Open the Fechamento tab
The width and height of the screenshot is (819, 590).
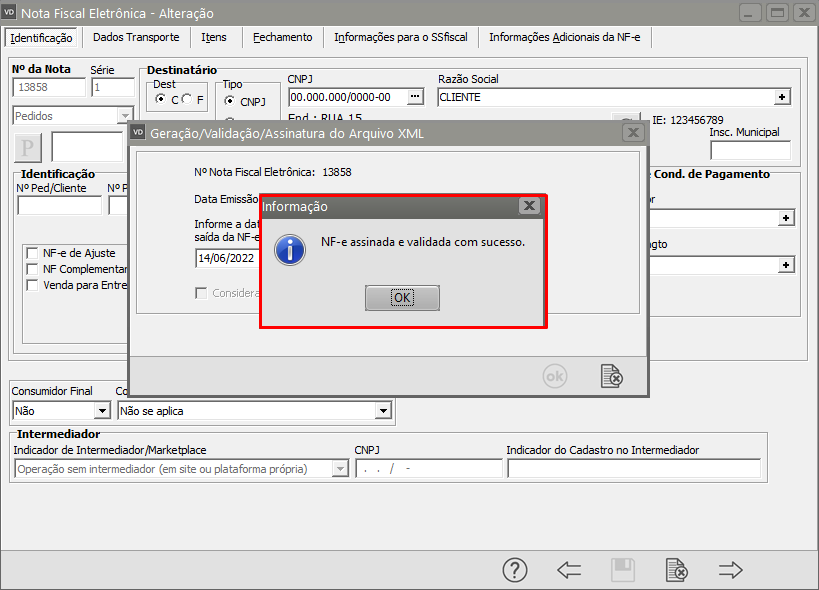click(x=282, y=37)
